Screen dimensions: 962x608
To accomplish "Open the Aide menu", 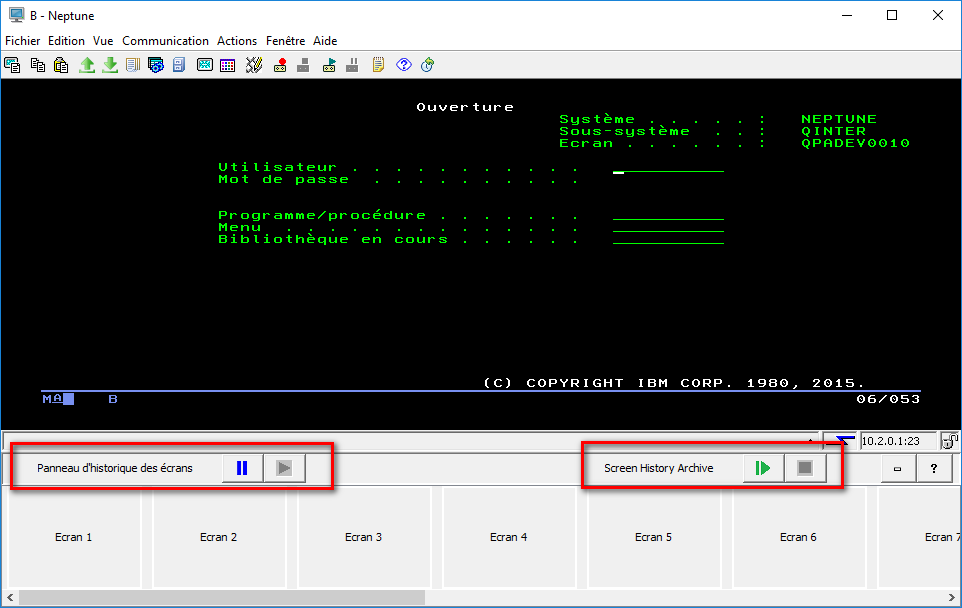I will point(325,41).
